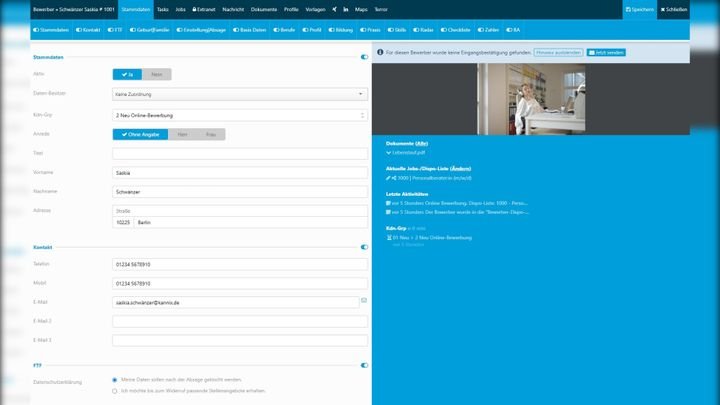Toggle the Zahlen section switch
This screenshot has height=405, width=720.
(x=480, y=30)
